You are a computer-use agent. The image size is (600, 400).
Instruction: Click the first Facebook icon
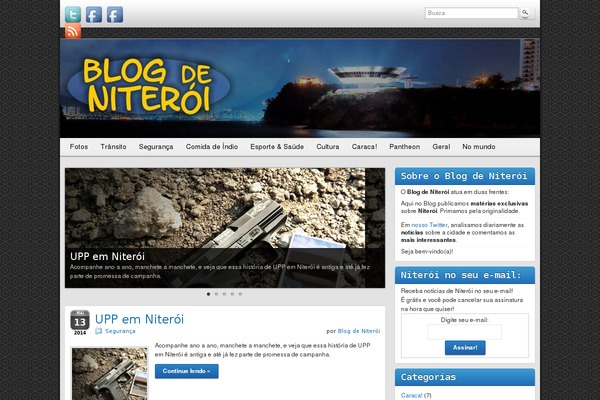tap(93, 14)
